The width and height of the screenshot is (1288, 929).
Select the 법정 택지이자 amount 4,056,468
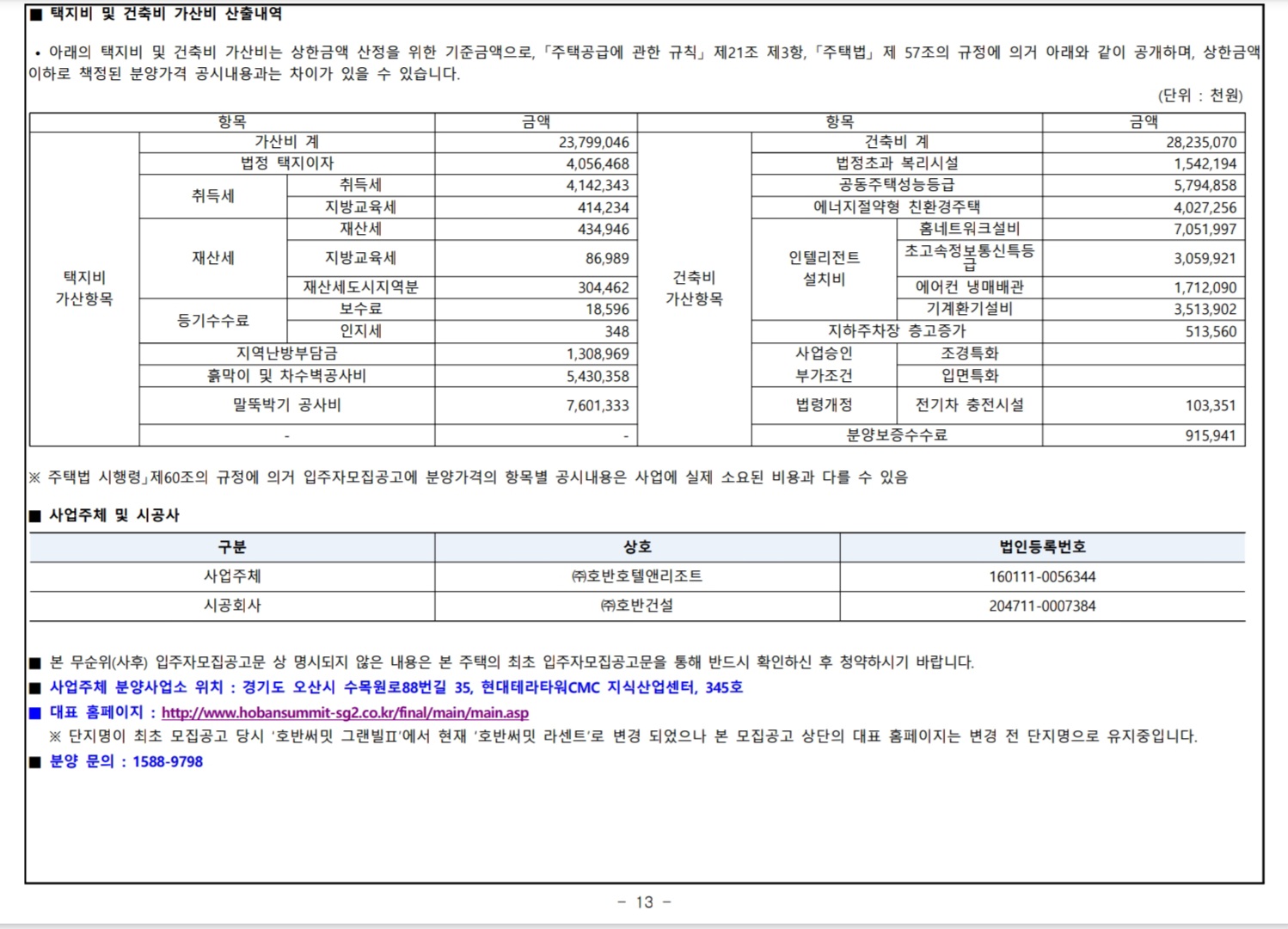pyautogui.click(x=598, y=163)
